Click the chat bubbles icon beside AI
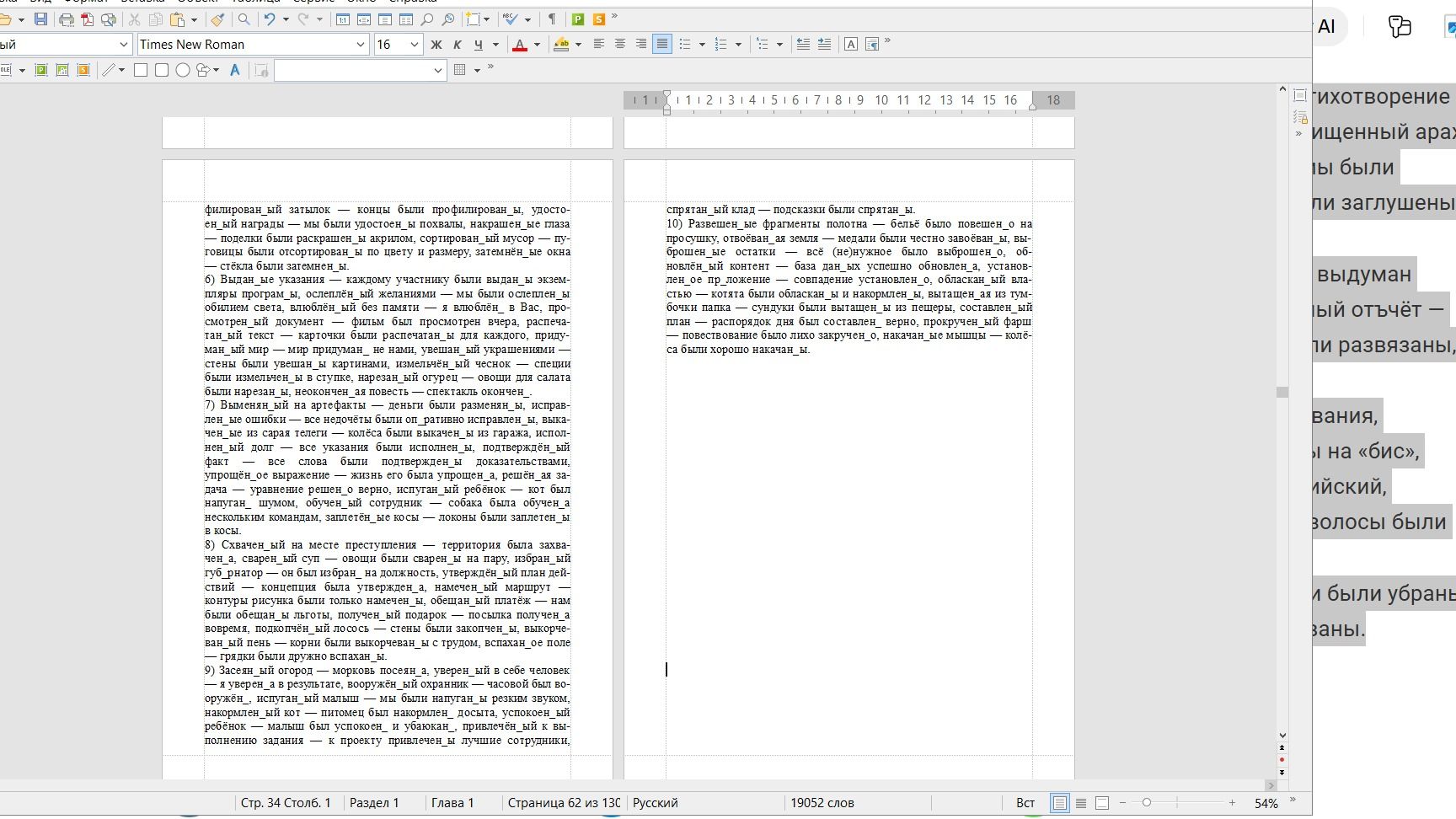 click(1400, 26)
